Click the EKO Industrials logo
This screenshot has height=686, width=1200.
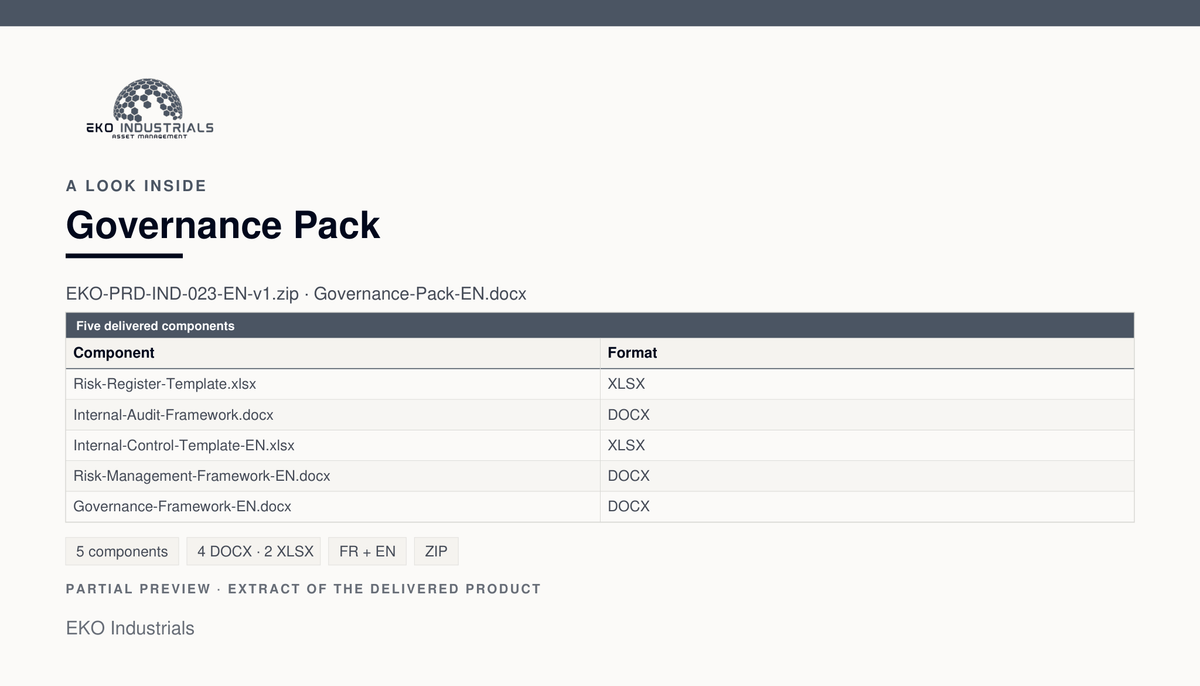[x=149, y=109]
